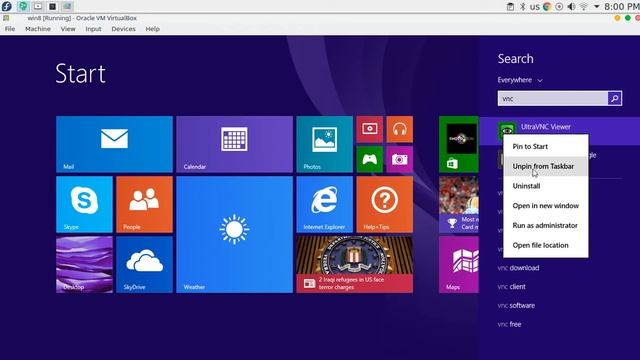Click the search box containing 'vnc'
640x360 pixels.
pos(553,98)
